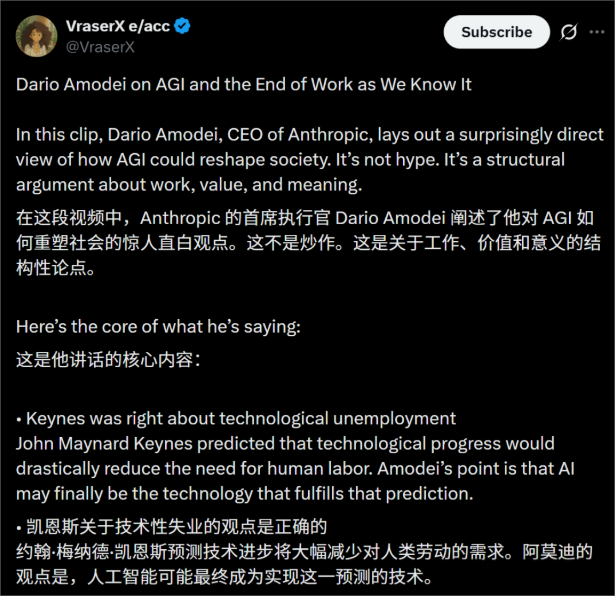Click the Grok explain-post icon

568,32
